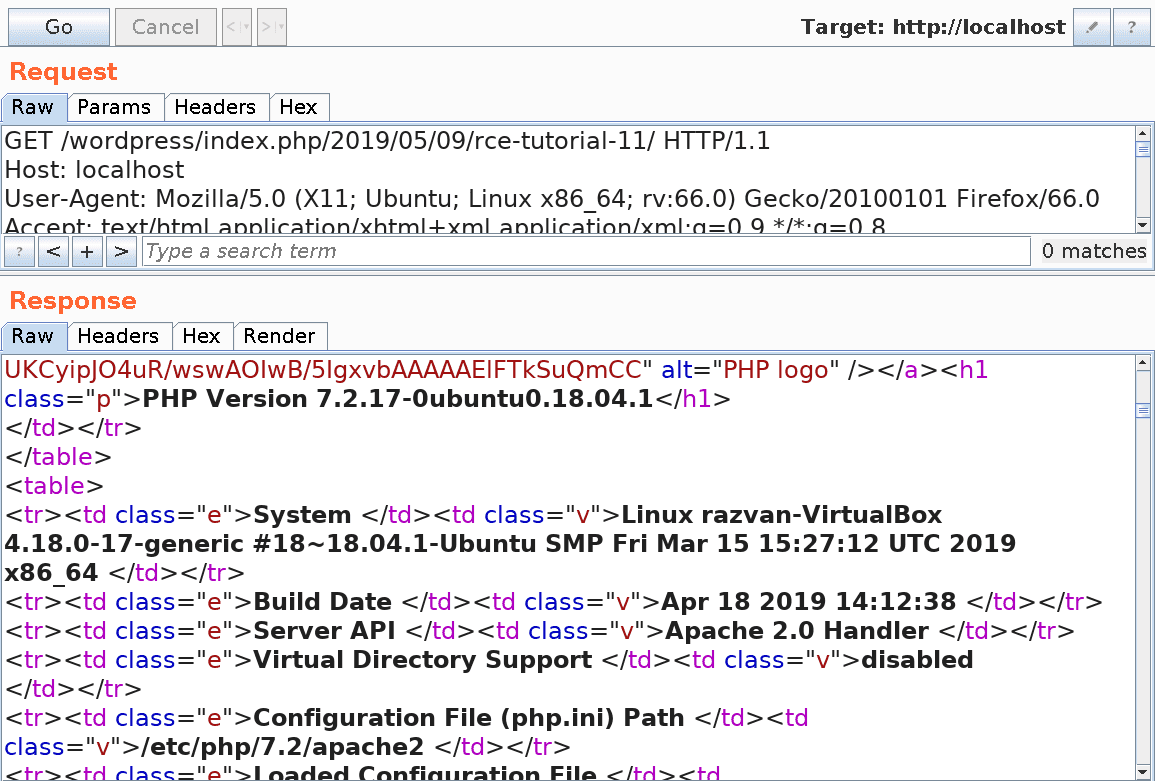Add a new search term with plus icon
This screenshot has height=781, width=1155.
[87, 251]
